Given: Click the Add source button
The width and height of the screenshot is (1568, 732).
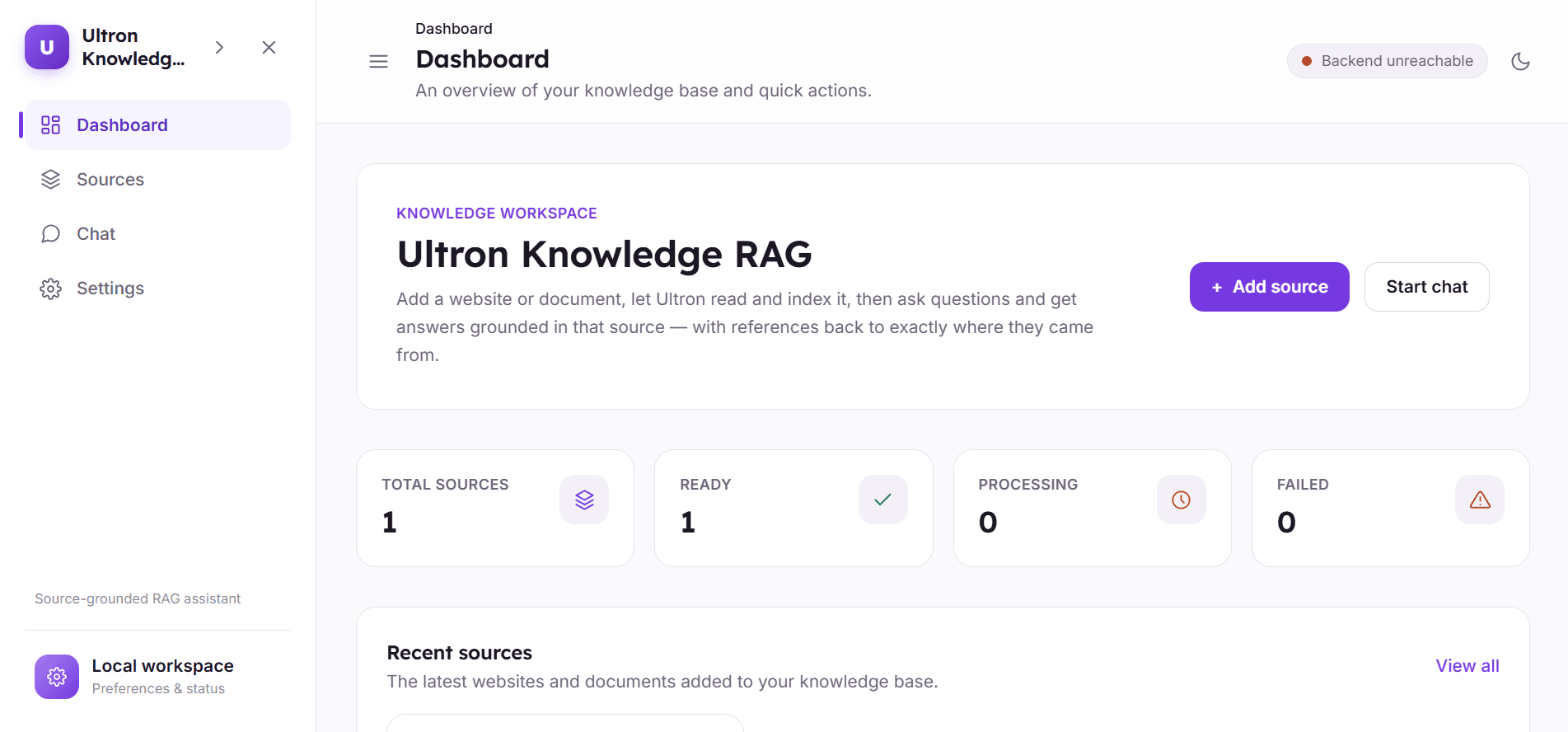Looking at the screenshot, I should tap(1270, 287).
